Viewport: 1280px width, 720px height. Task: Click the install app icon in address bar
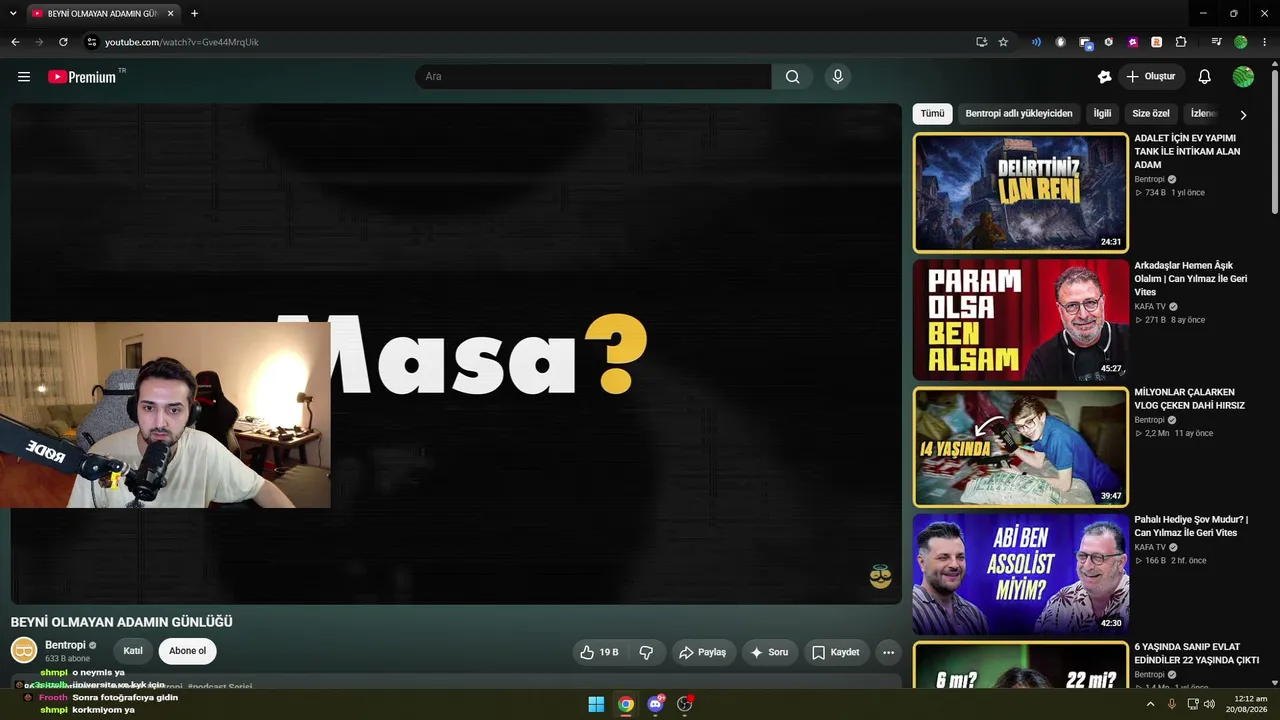pos(981,42)
